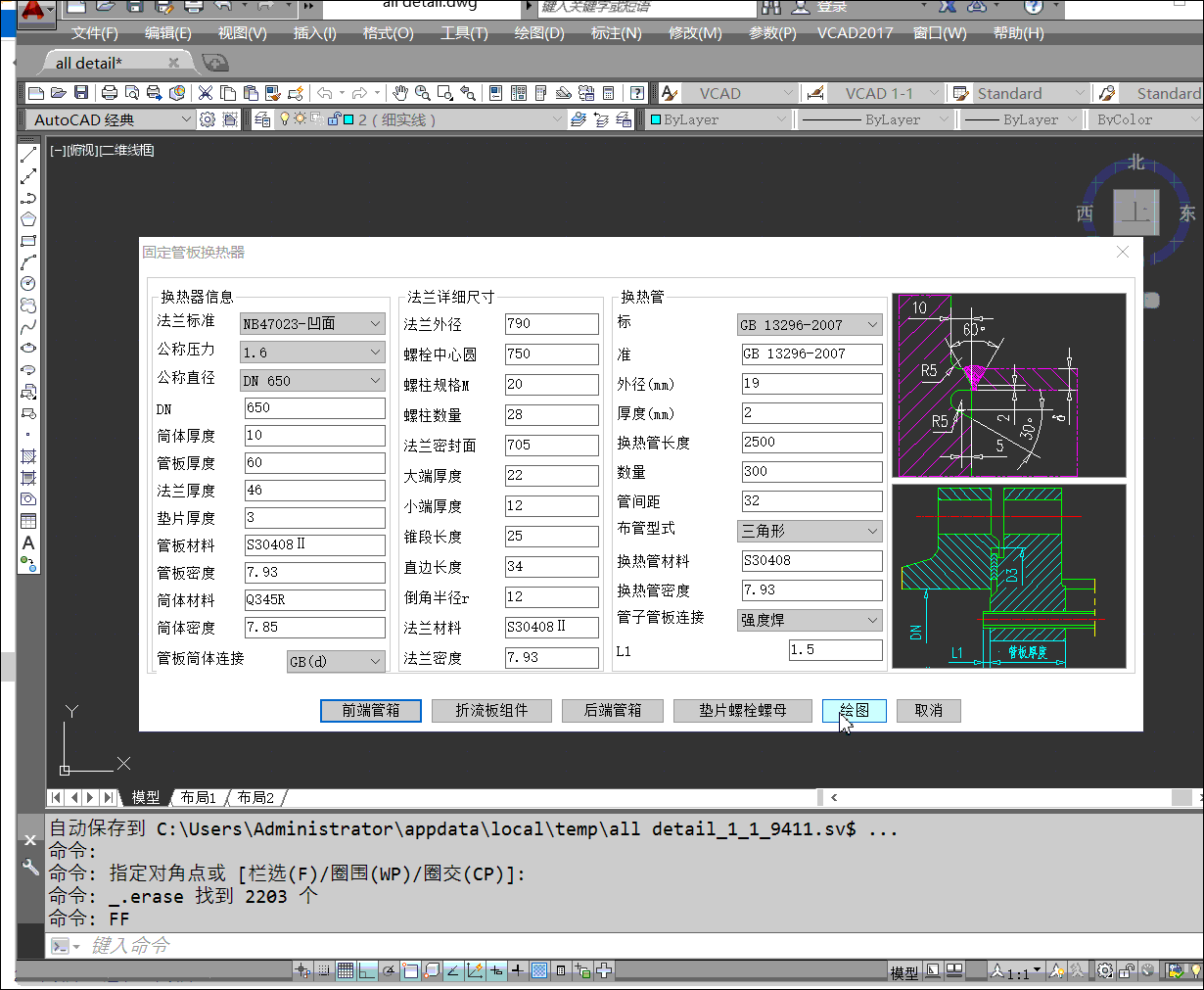Toggle grid display in status bar
Image resolution: width=1204 pixels, height=990 pixels.
coord(346,970)
